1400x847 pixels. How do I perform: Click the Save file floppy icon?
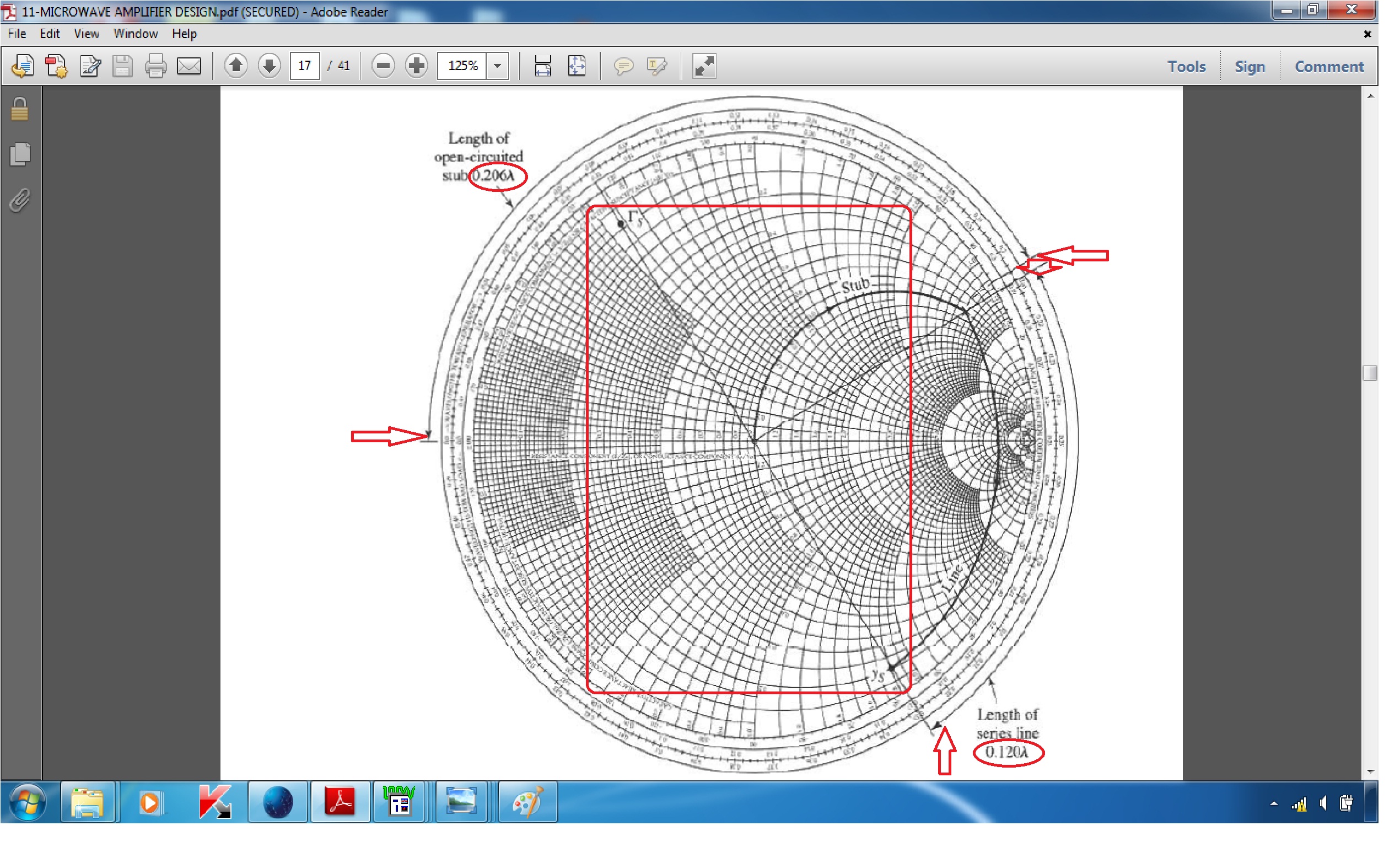pos(122,67)
